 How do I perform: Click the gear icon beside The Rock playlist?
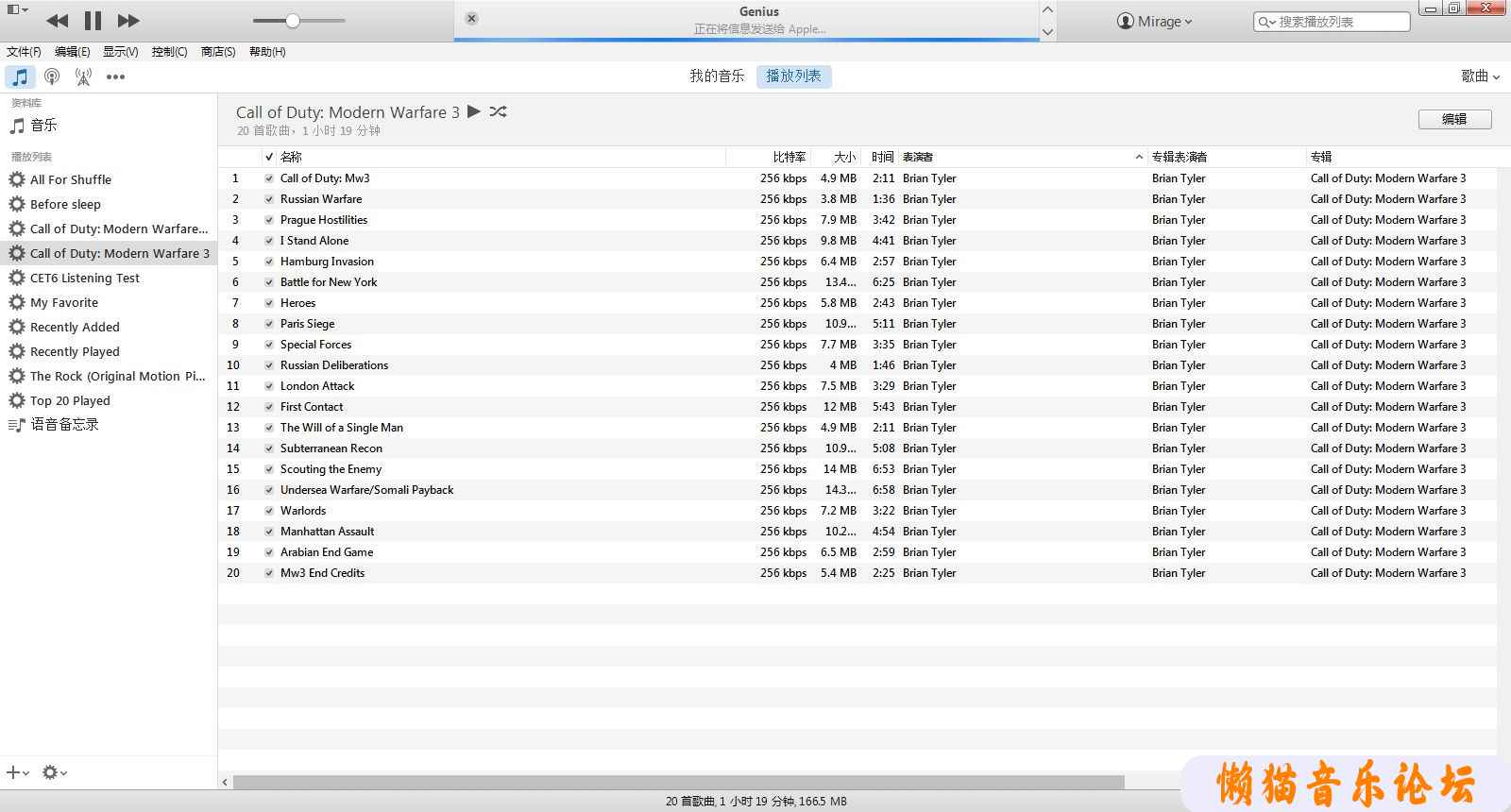(x=17, y=376)
